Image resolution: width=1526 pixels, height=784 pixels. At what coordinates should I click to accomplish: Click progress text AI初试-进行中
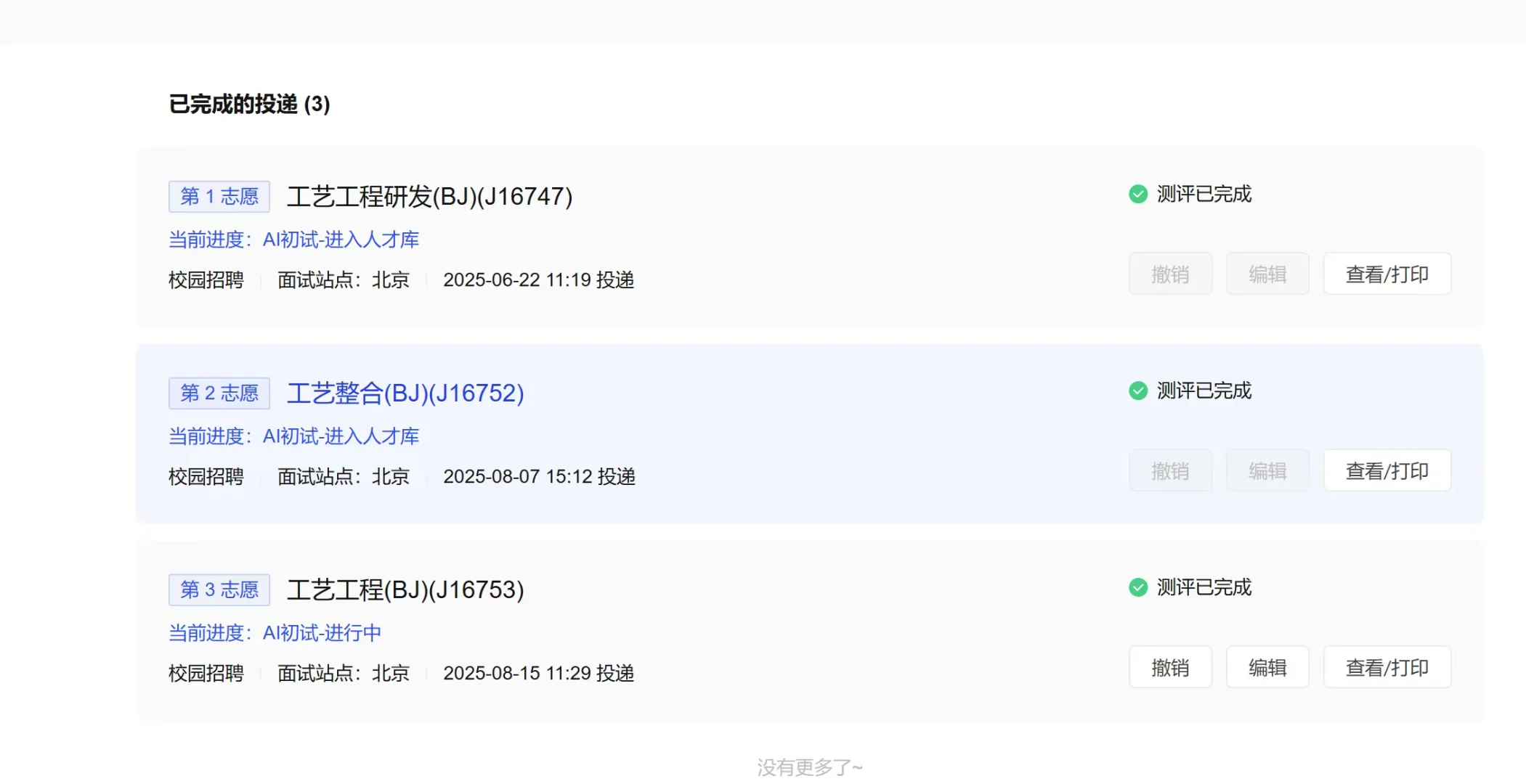click(321, 633)
